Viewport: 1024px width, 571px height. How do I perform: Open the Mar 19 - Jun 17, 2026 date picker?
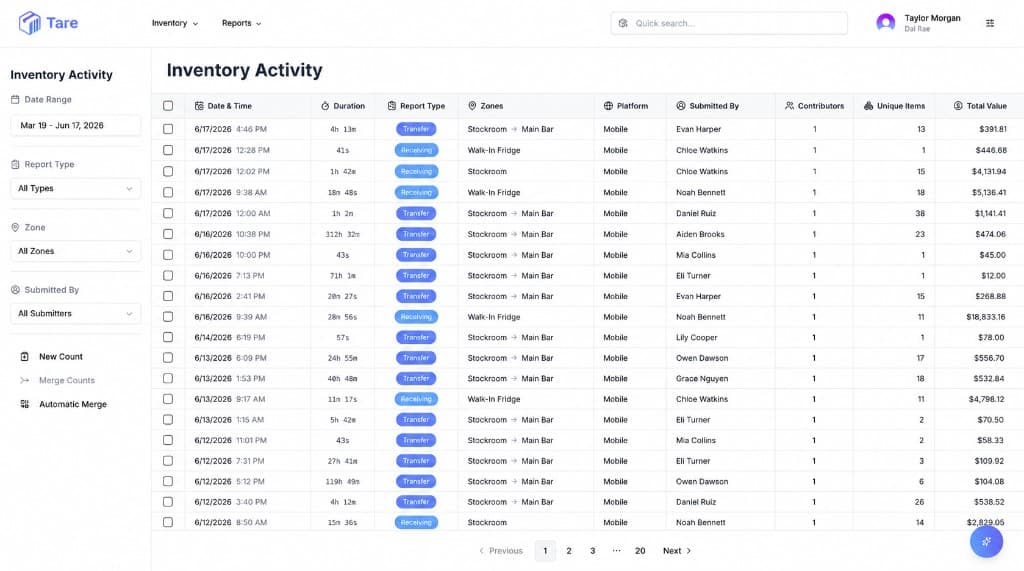click(x=76, y=125)
